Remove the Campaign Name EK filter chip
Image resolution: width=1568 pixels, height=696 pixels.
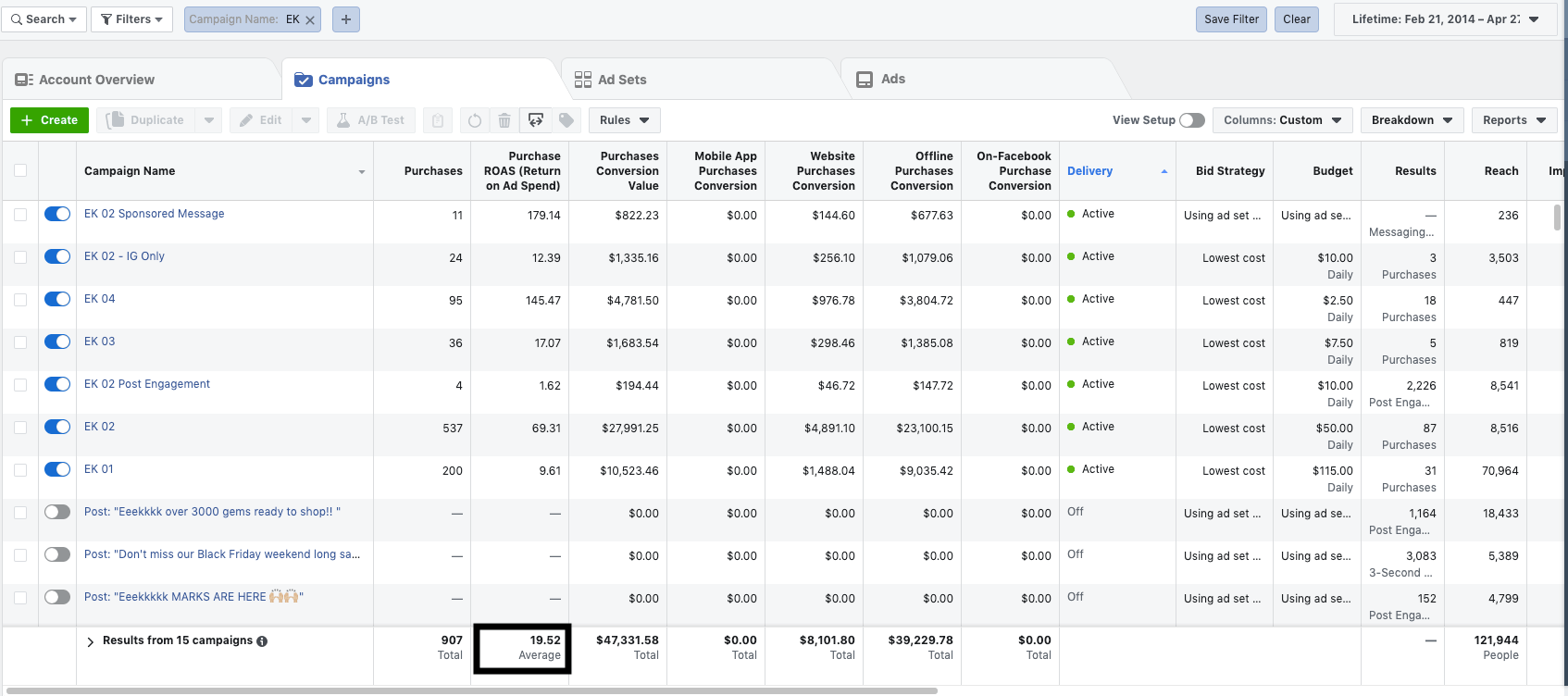310,19
